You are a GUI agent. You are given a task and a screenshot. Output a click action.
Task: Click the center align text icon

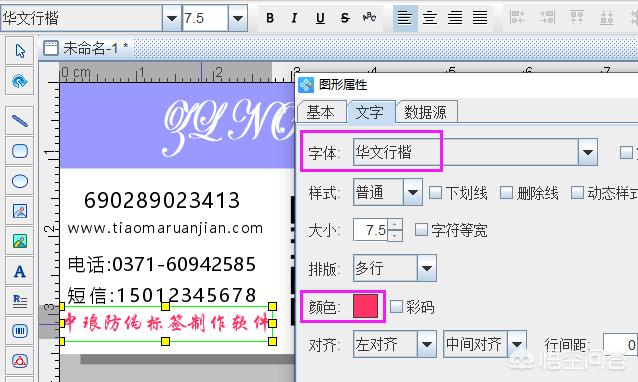430,18
